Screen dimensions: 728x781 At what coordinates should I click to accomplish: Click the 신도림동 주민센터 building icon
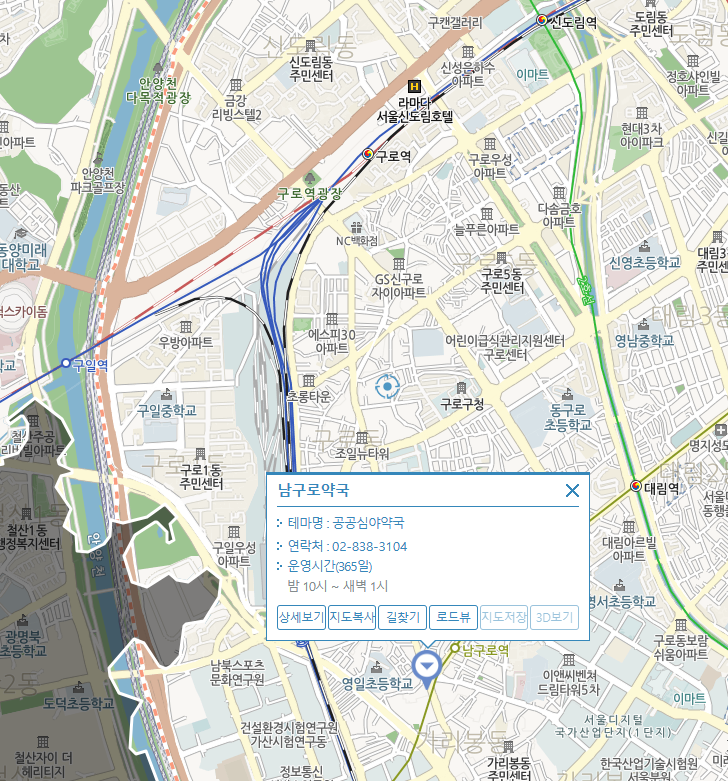311,46
